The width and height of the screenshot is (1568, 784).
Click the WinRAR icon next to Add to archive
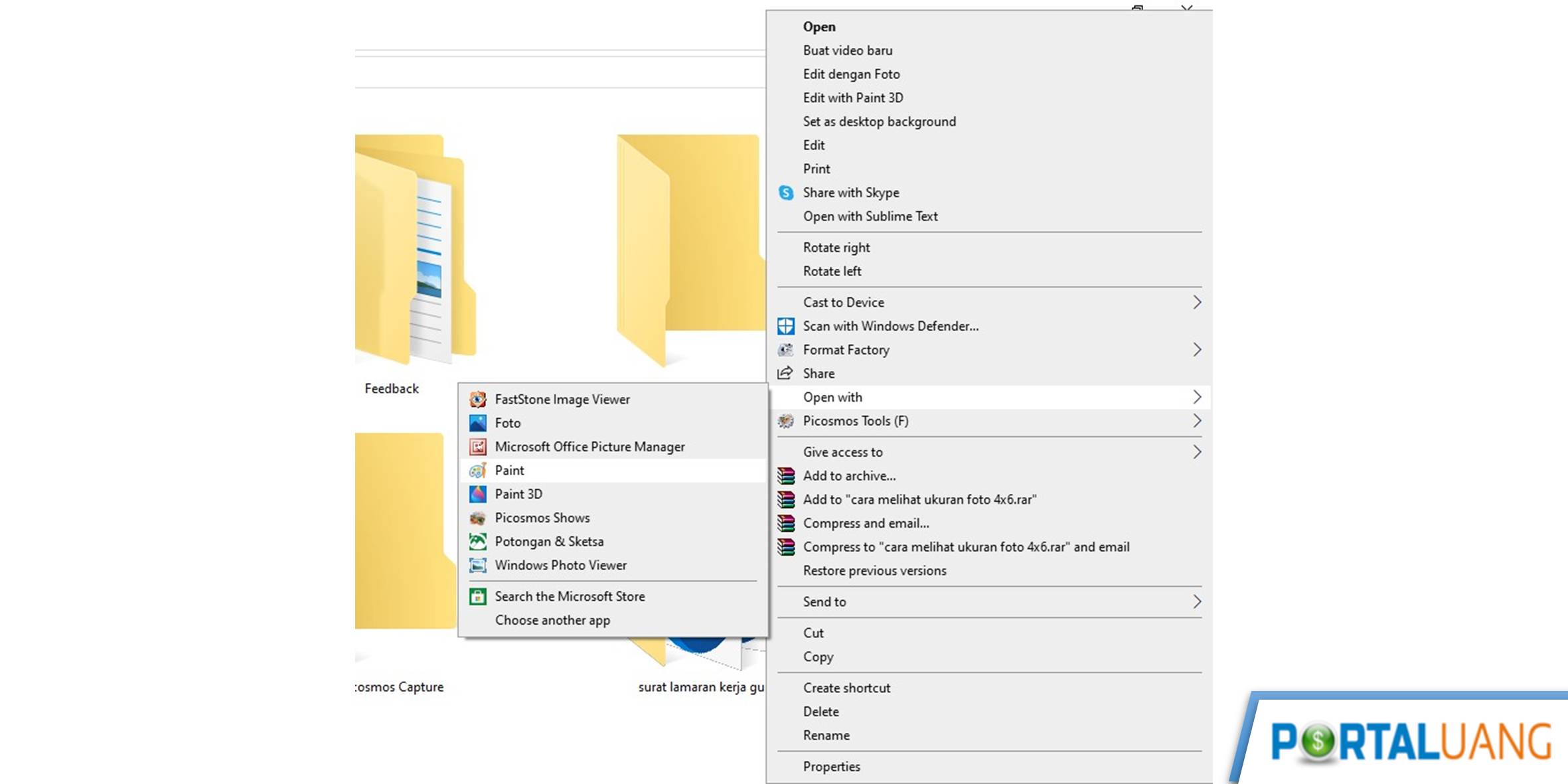(x=786, y=476)
